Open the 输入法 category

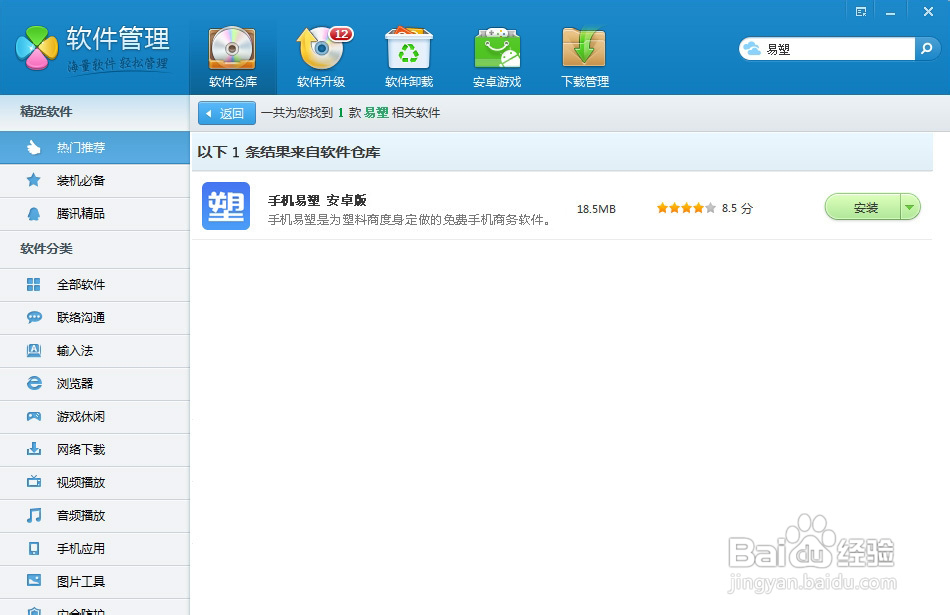95,351
